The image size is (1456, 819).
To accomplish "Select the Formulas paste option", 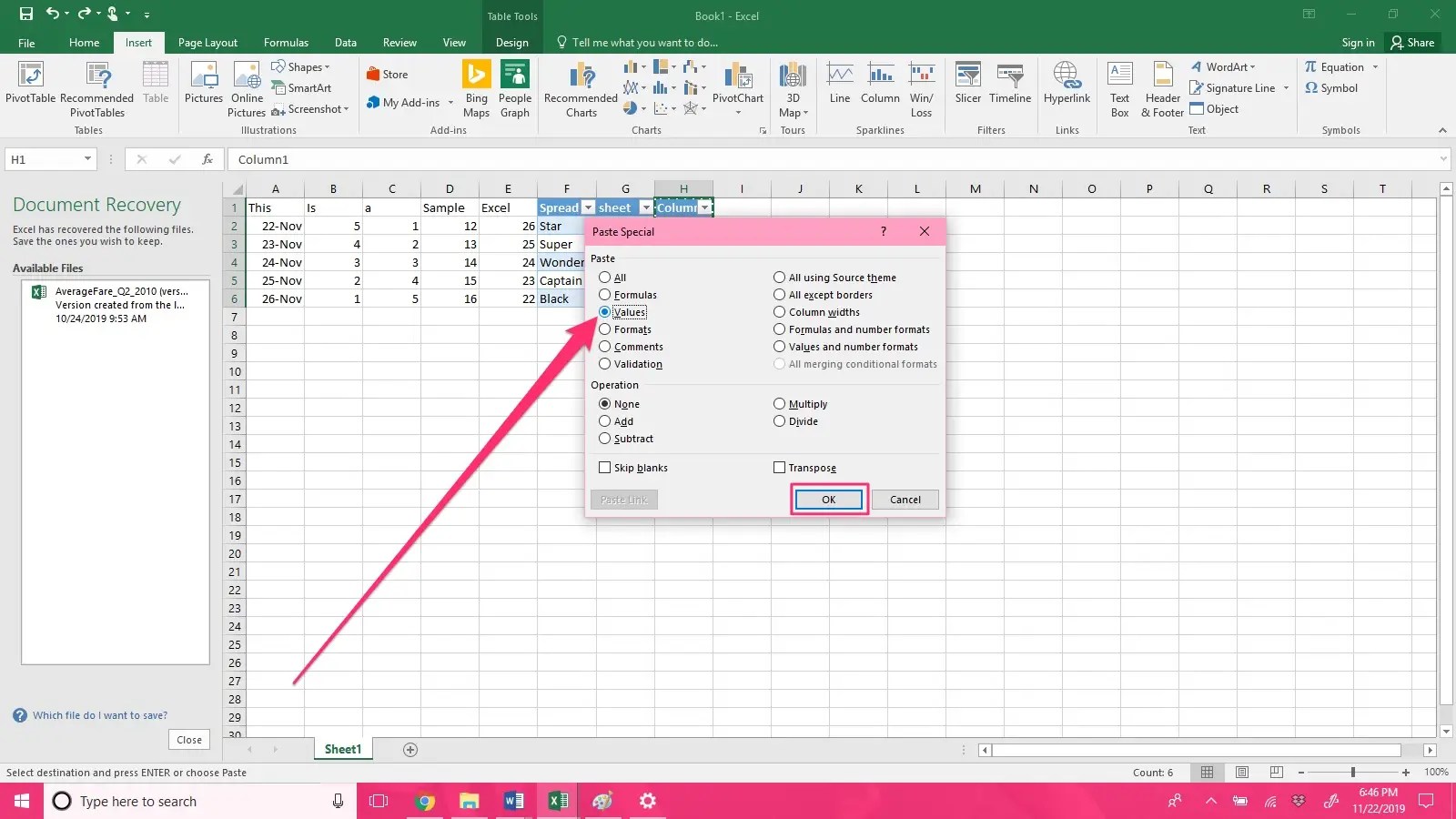I will click(x=628, y=295).
